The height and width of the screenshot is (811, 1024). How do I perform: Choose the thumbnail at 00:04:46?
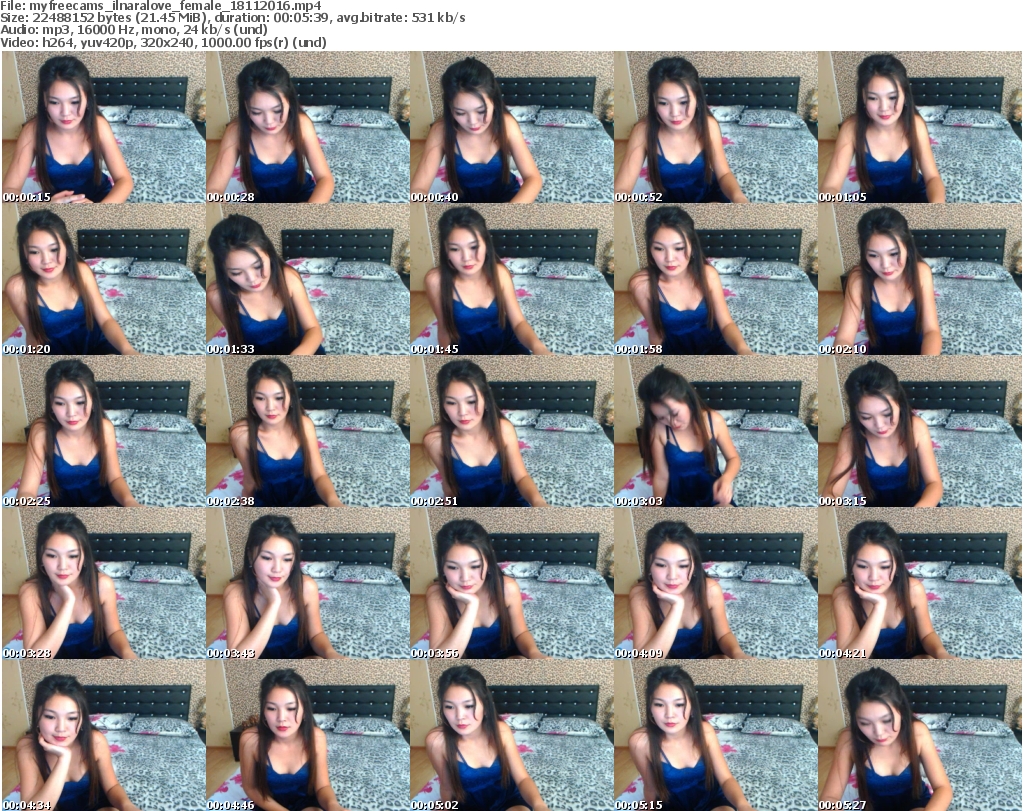pyautogui.click(x=308, y=735)
